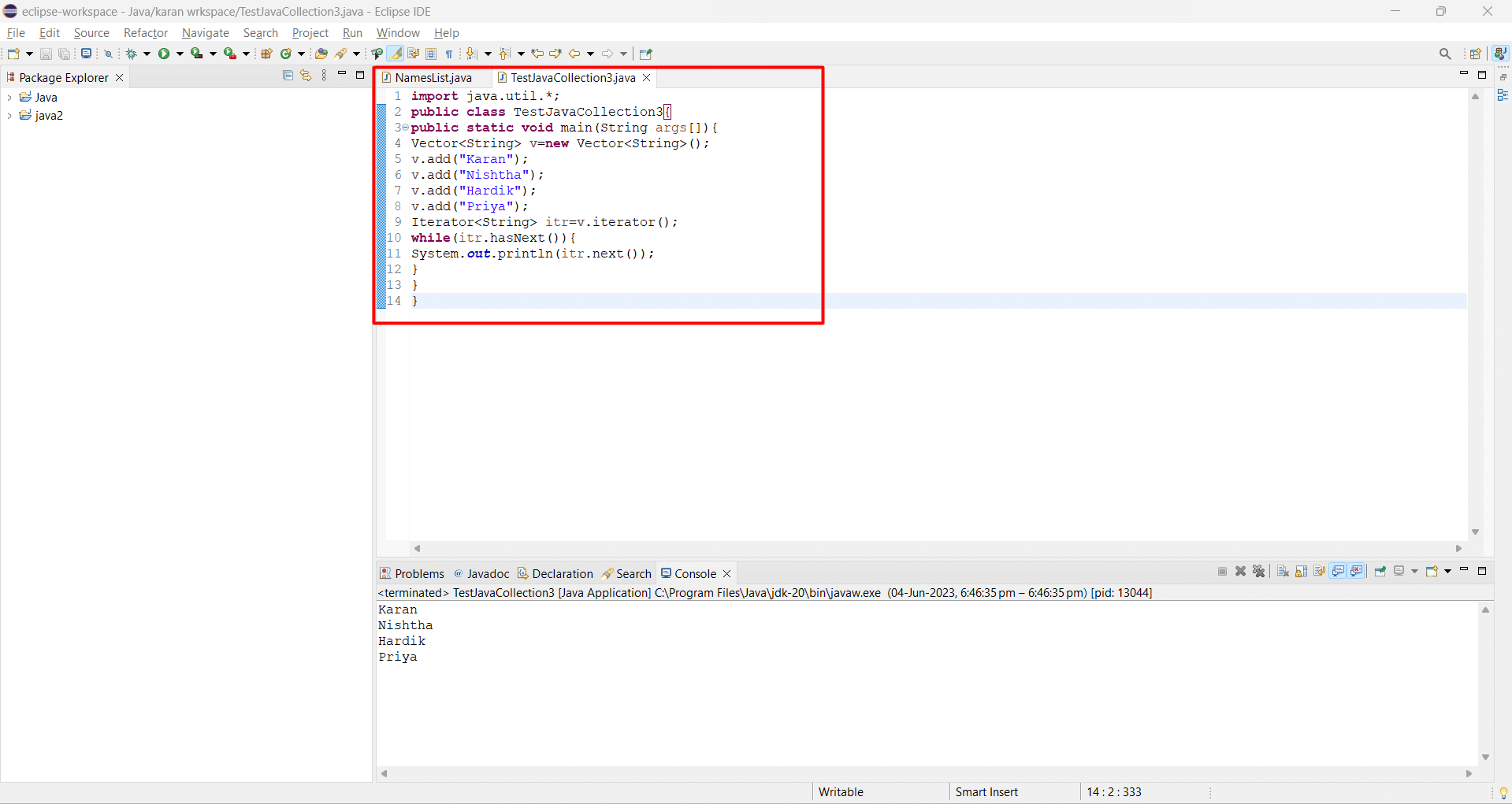Click the Pin Editor toolbar icon
This screenshot has width=1512, height=804.
point(646,54)
